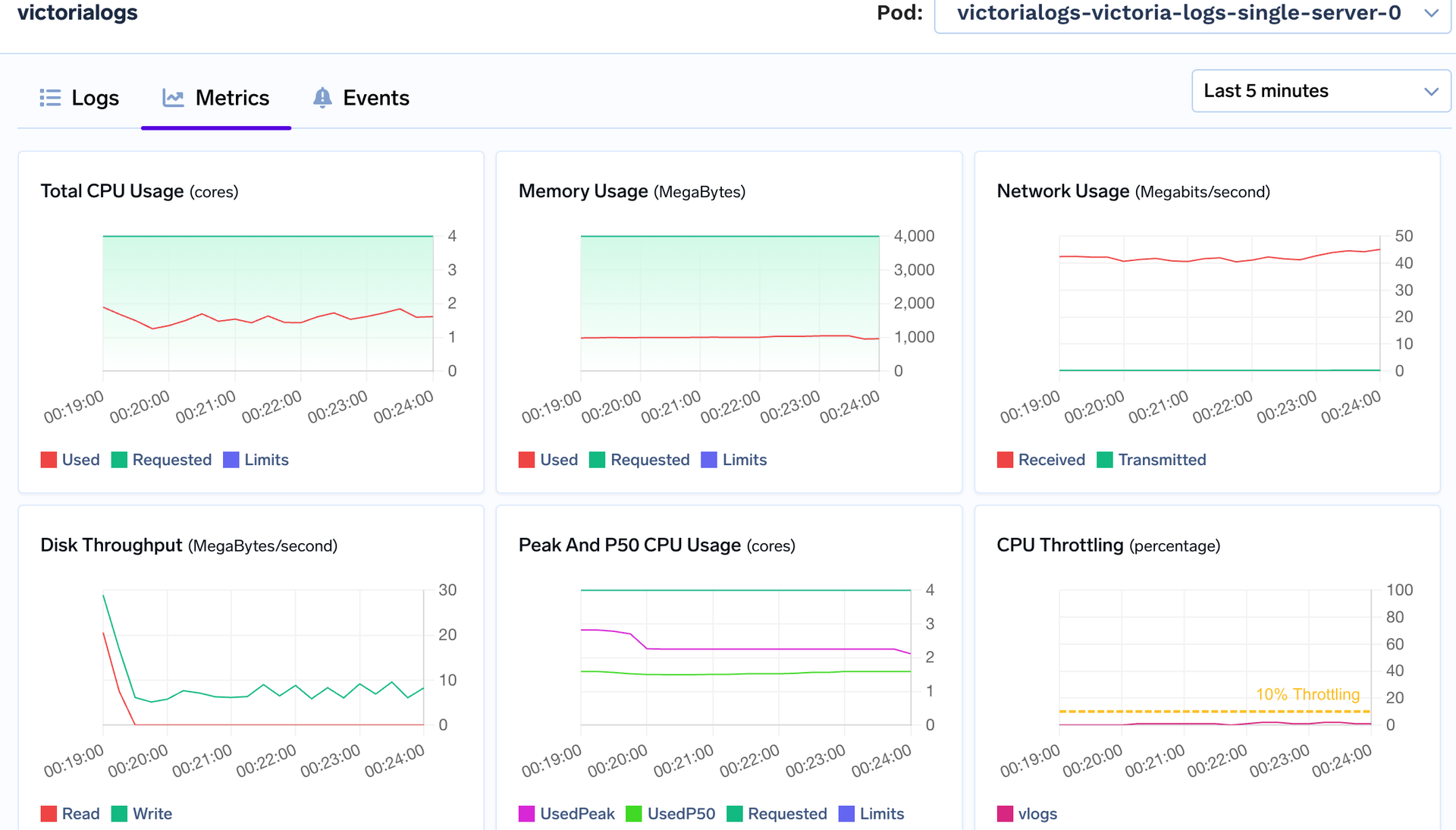The image size is (1456, 830).
Task: Open the Last 5 minutes time range dropdown
Action: (1319, 90)
